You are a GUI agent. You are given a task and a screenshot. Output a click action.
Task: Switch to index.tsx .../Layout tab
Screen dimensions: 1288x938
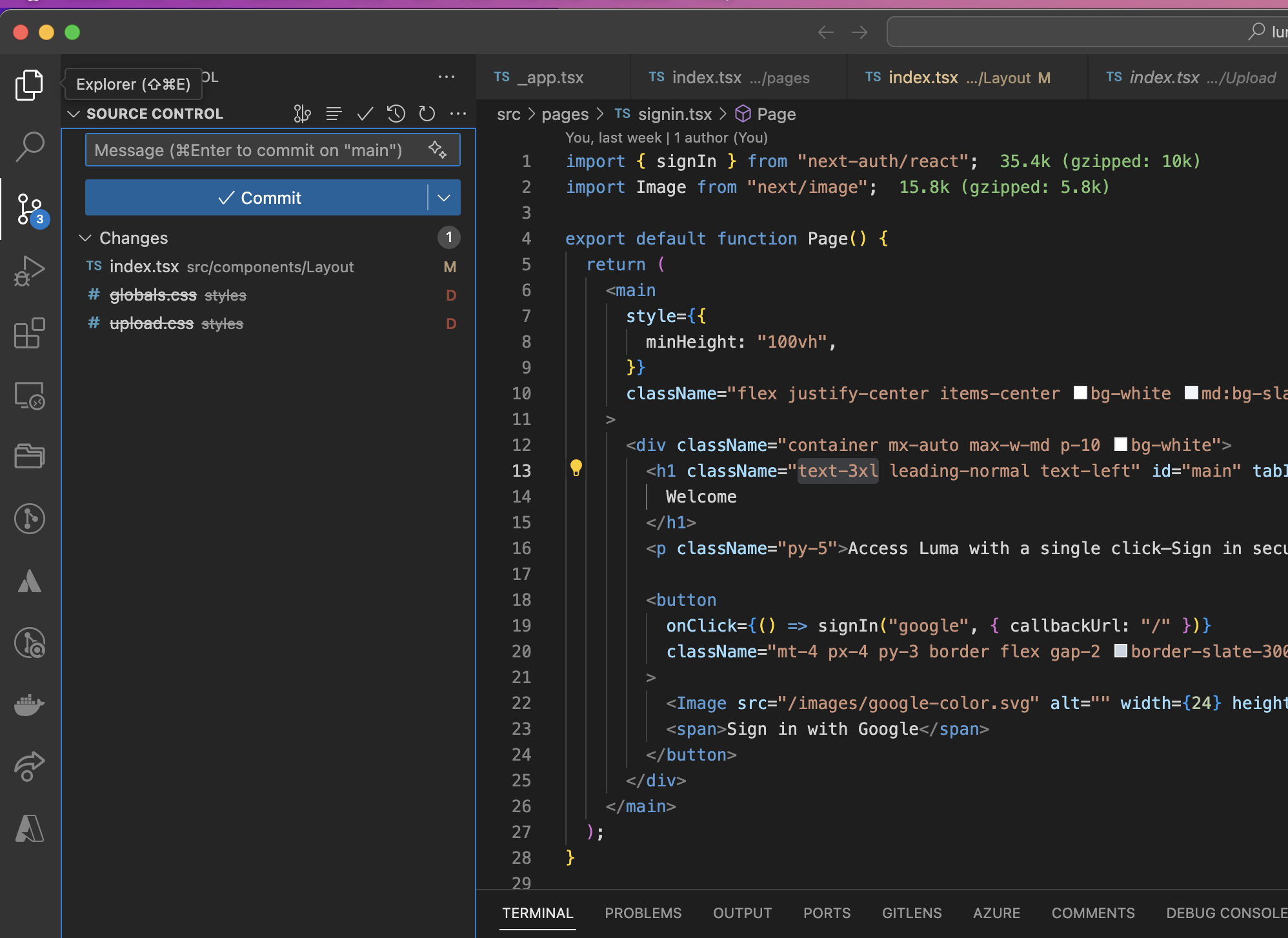click(x=967, y=77)
